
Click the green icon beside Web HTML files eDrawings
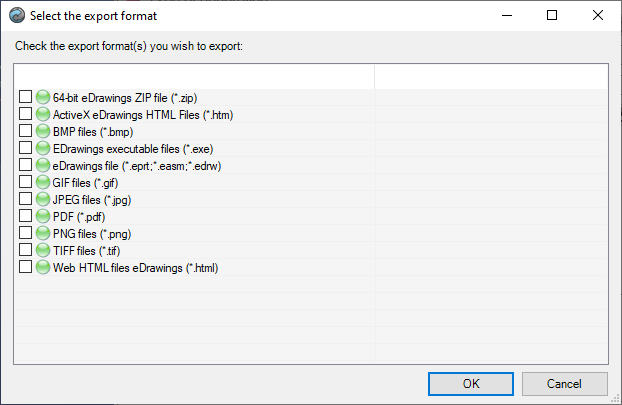coord(43,267)
